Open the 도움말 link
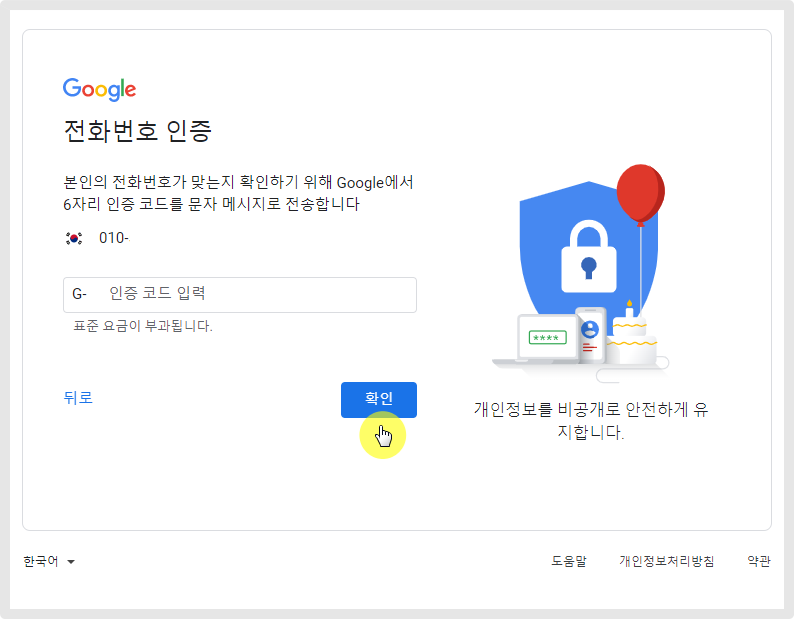Image resolution: width=796 pixels, height=619 pixels. point(568,562)
